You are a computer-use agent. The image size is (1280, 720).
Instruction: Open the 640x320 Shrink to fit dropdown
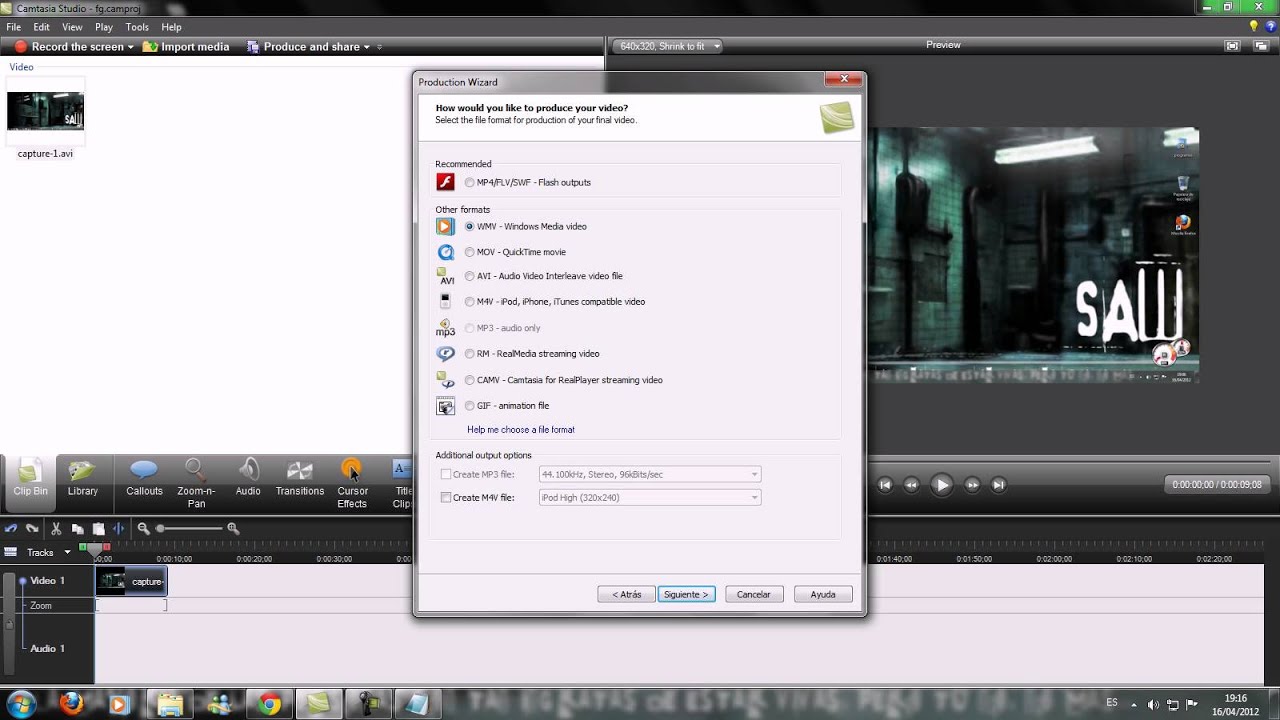(667, 46)
